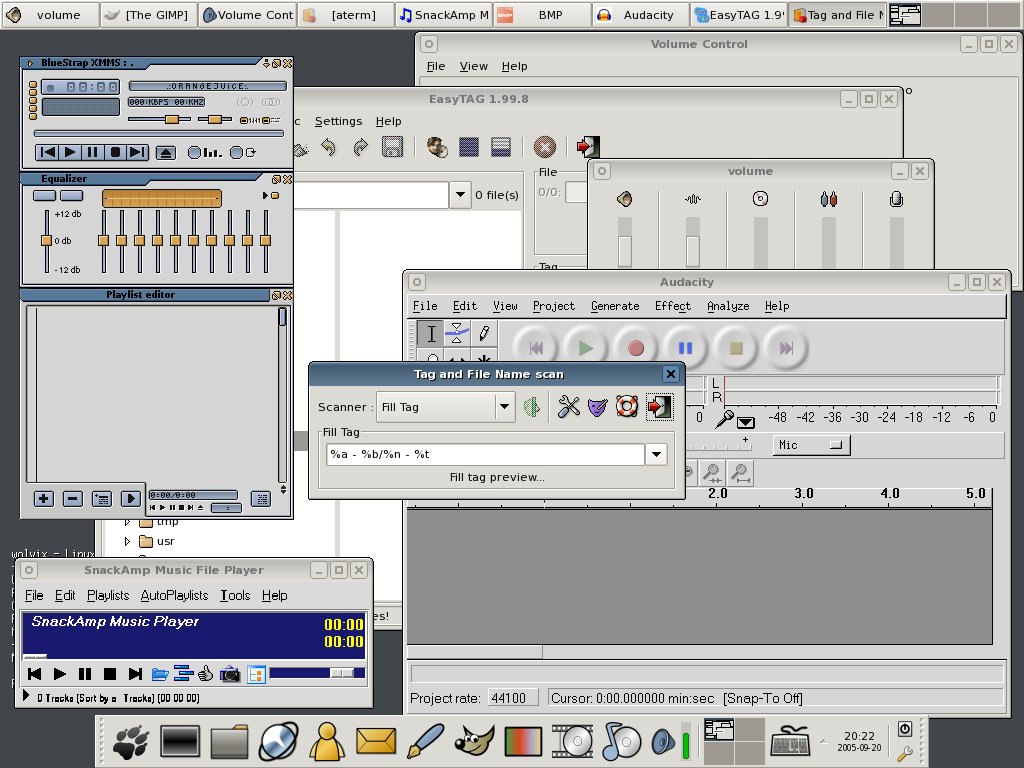The image size is (1024, 768).
Task: Switch to the [aterm] taskbar button
Action: pos(346,14)
